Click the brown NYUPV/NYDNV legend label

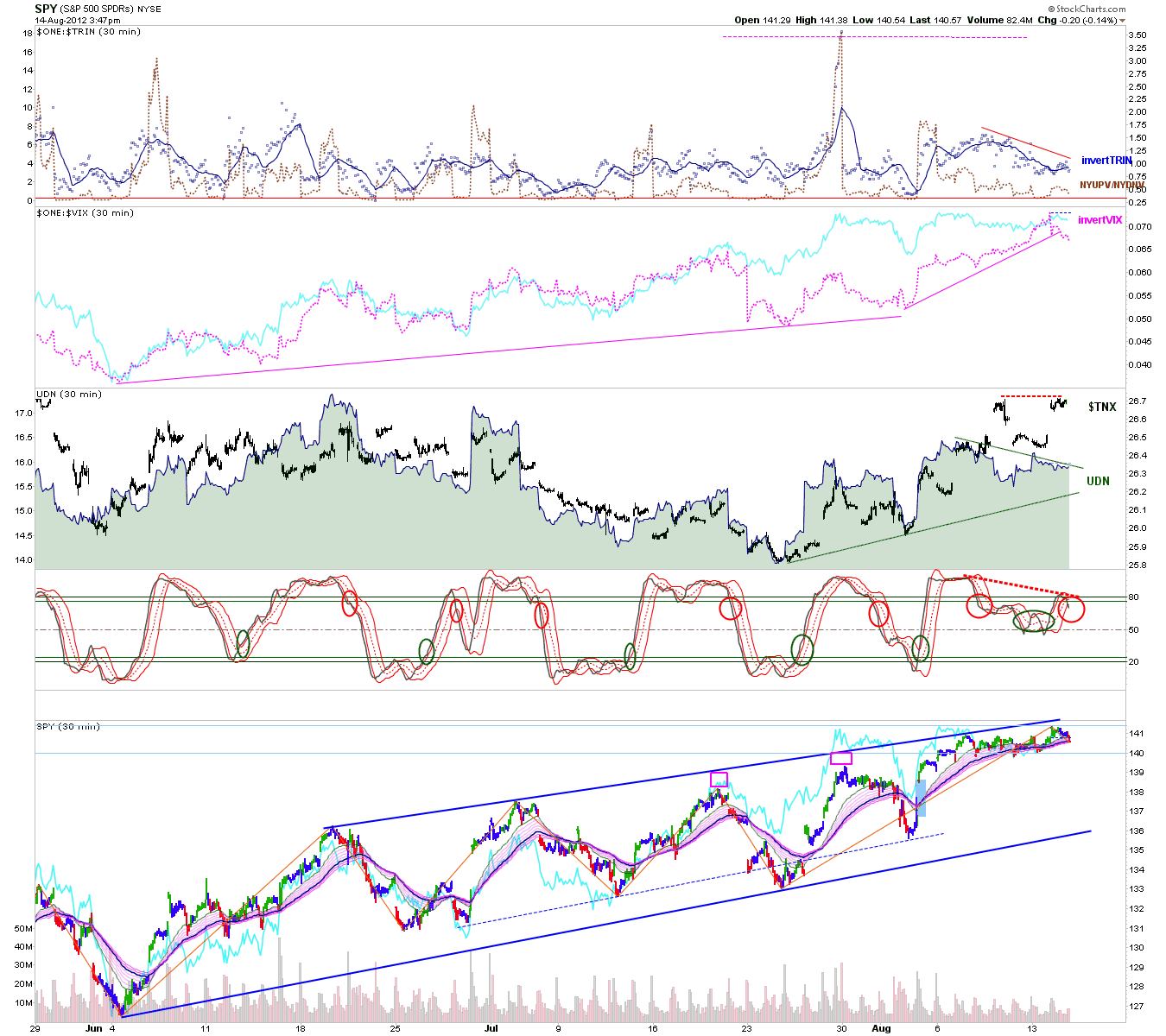1112,185
